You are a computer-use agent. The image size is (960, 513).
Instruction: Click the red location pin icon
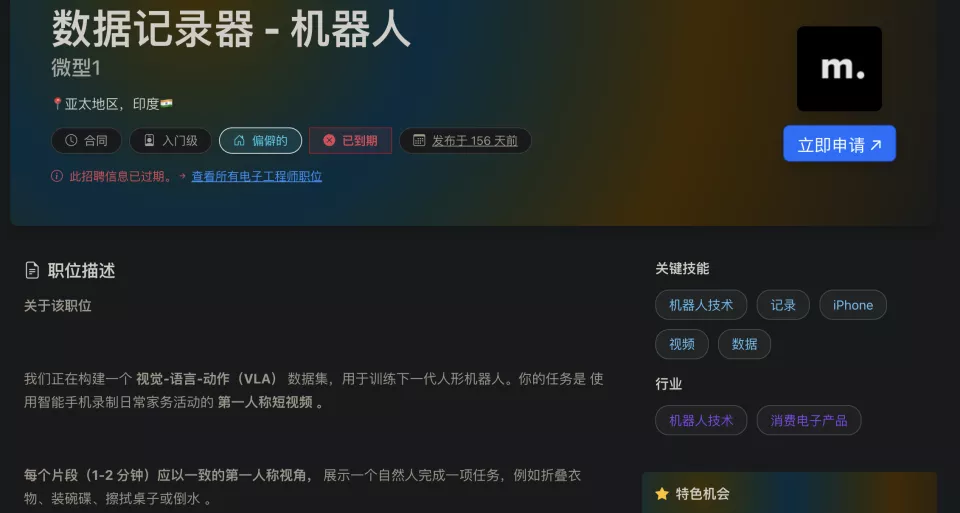pos(58,104)
